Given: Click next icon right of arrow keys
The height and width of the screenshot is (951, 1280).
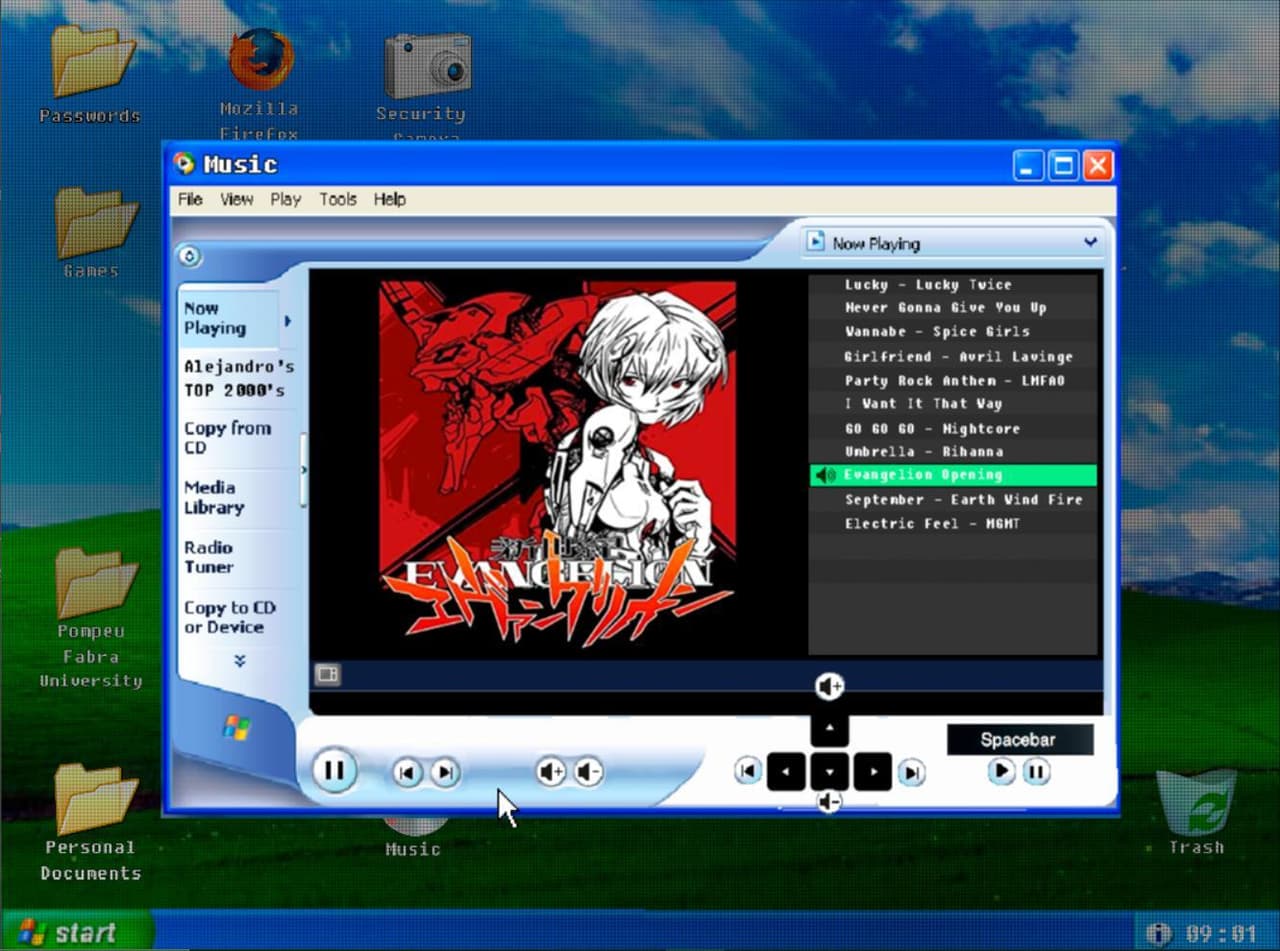Looking at the screenshot, I should coord(911,772).
